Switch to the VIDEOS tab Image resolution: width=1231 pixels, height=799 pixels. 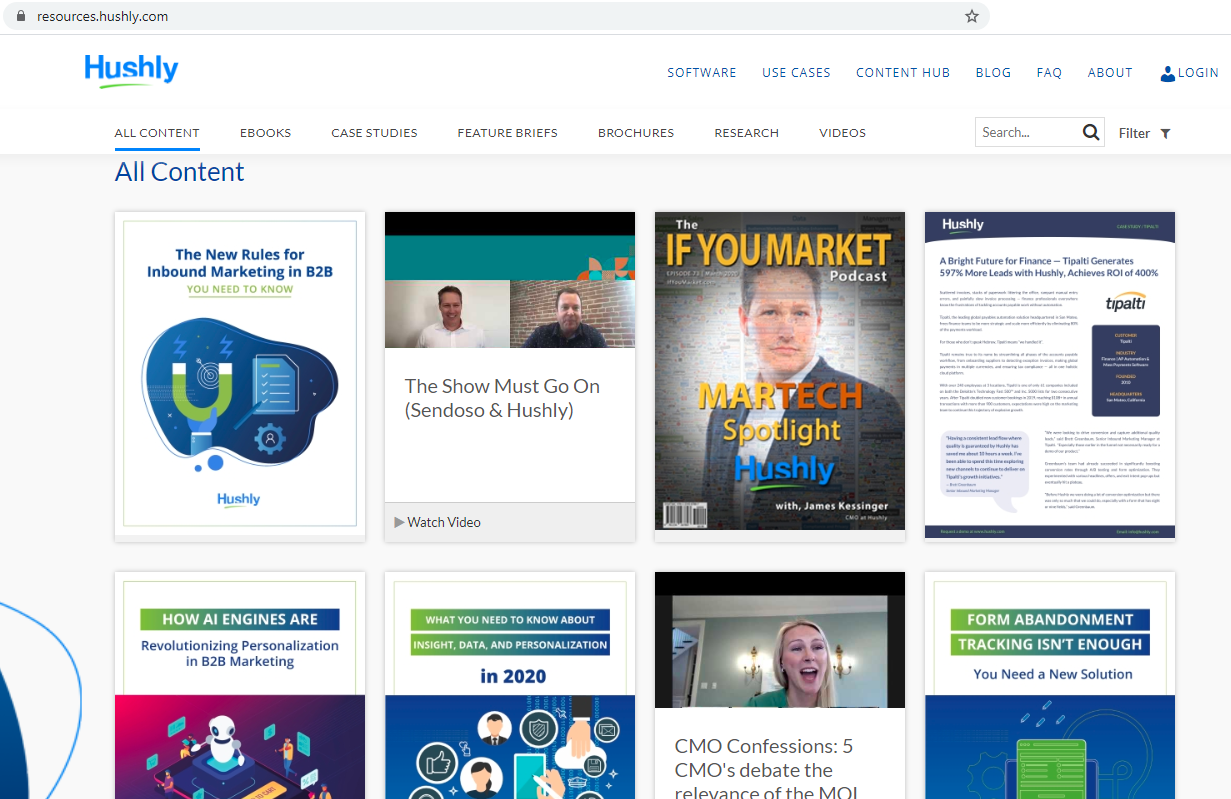pos(842,133)
